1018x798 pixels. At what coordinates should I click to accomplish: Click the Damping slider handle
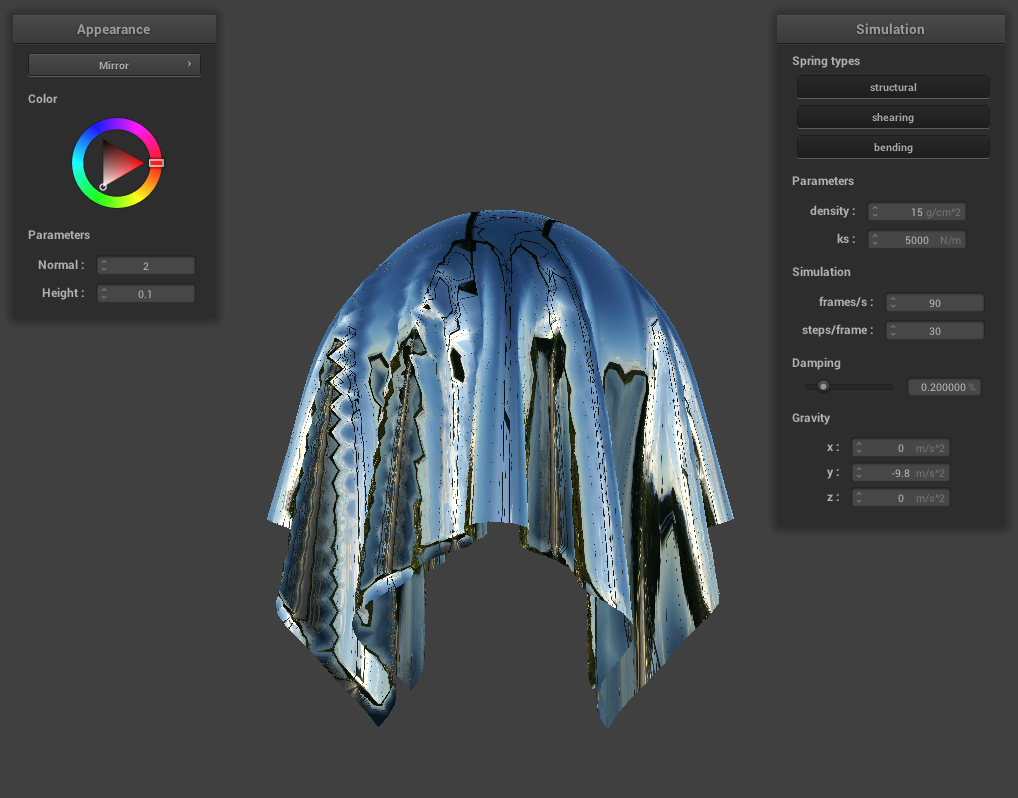pos(823,387)
